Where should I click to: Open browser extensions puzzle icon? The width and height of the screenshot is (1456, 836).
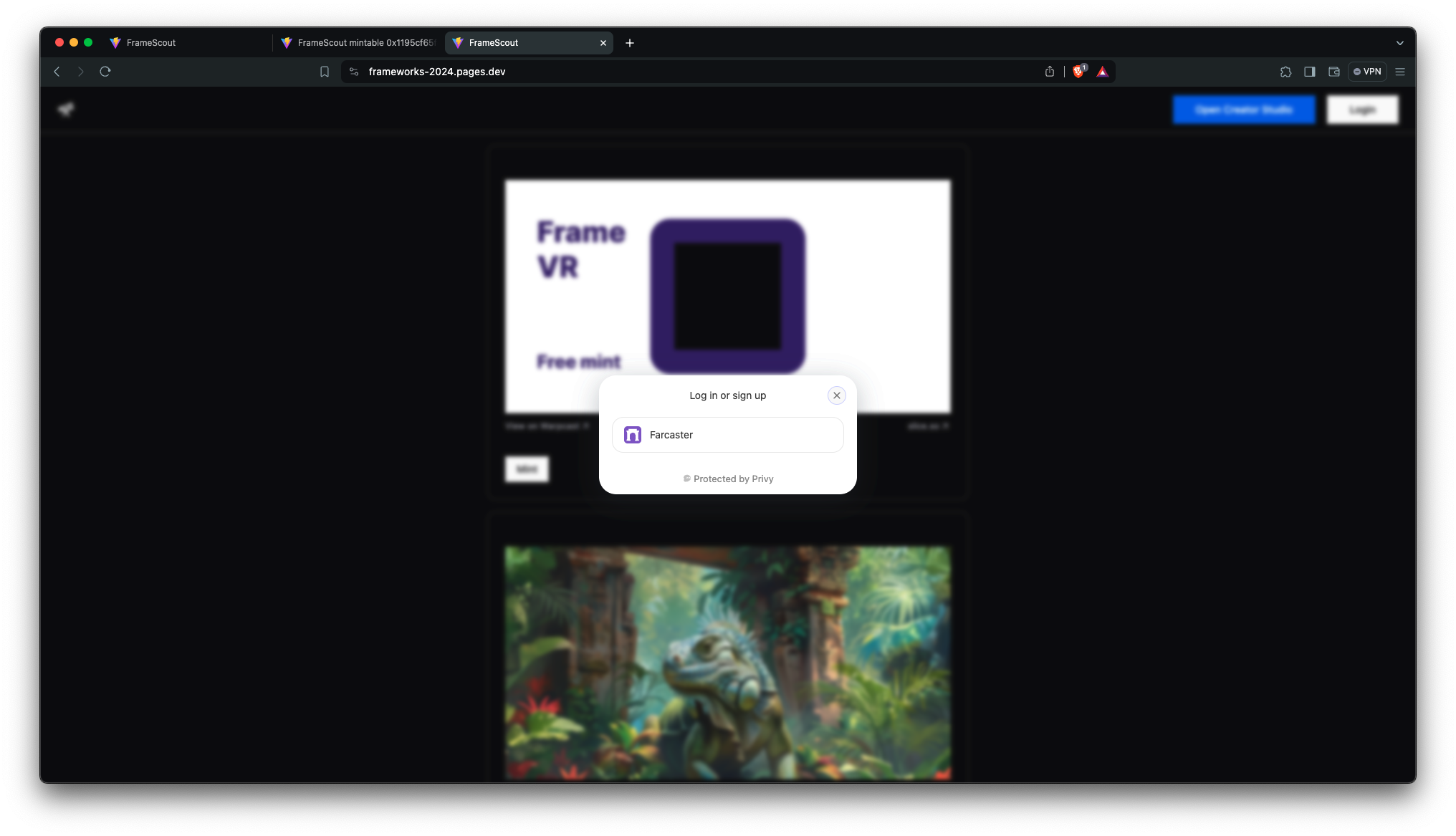1285,72
